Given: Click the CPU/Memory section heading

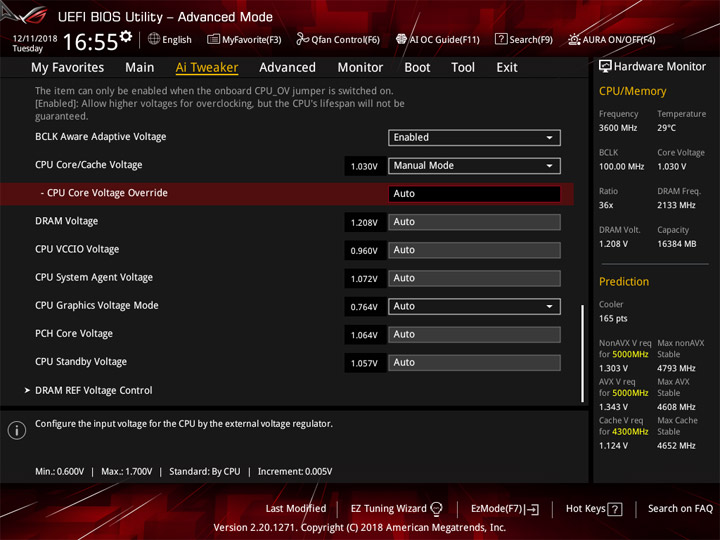Looking at the screenshot, I should [x=632, y=91].
